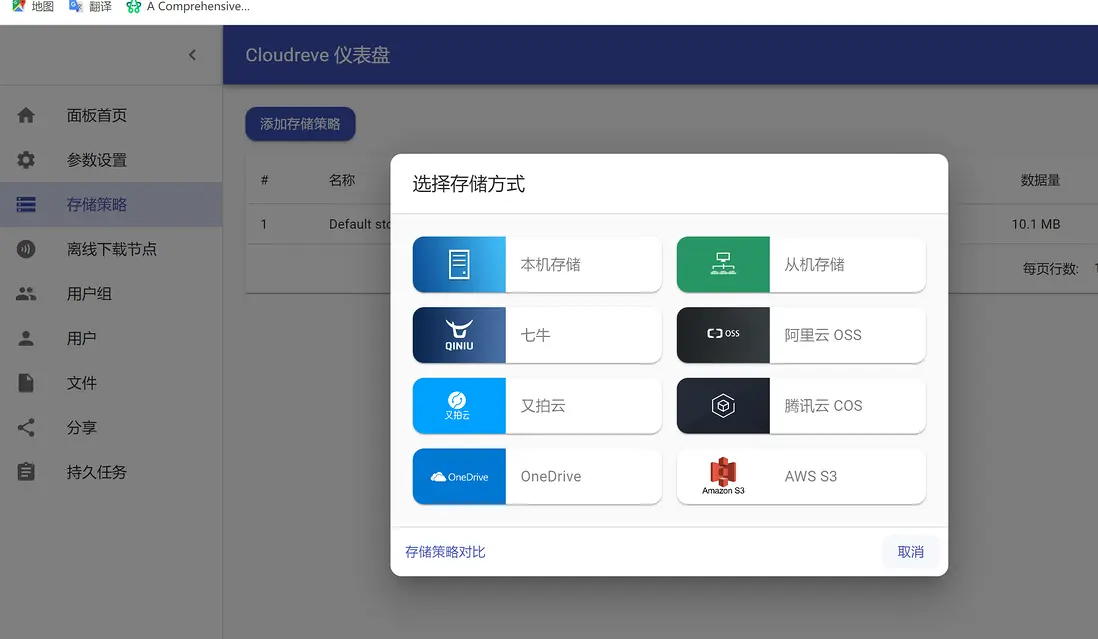Viewport: 1098px width, 639px height.
Task: Click the OSS logo tile
Action: click(723, 335)
